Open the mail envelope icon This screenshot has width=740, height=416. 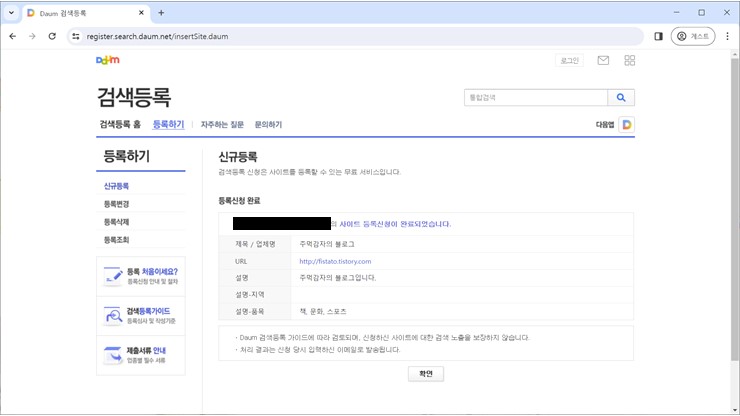click(603, 60)
